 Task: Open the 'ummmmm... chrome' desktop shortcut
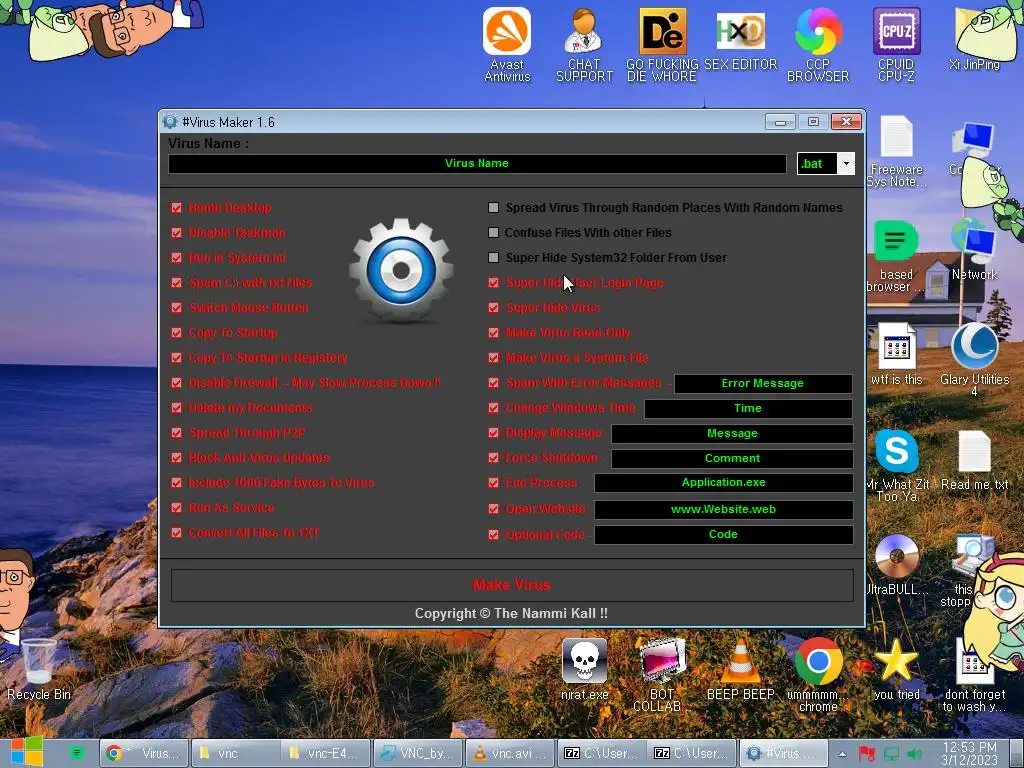click(818, 675)
